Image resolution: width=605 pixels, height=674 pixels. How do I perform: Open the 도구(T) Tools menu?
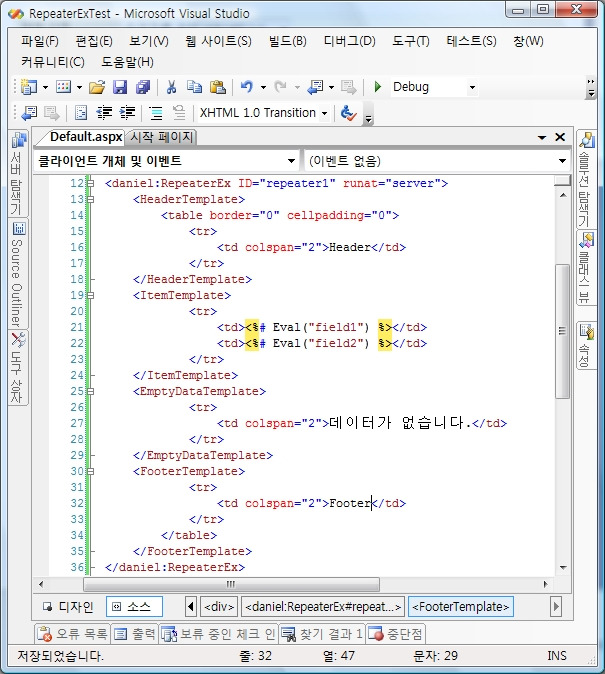tap(411, 41)
